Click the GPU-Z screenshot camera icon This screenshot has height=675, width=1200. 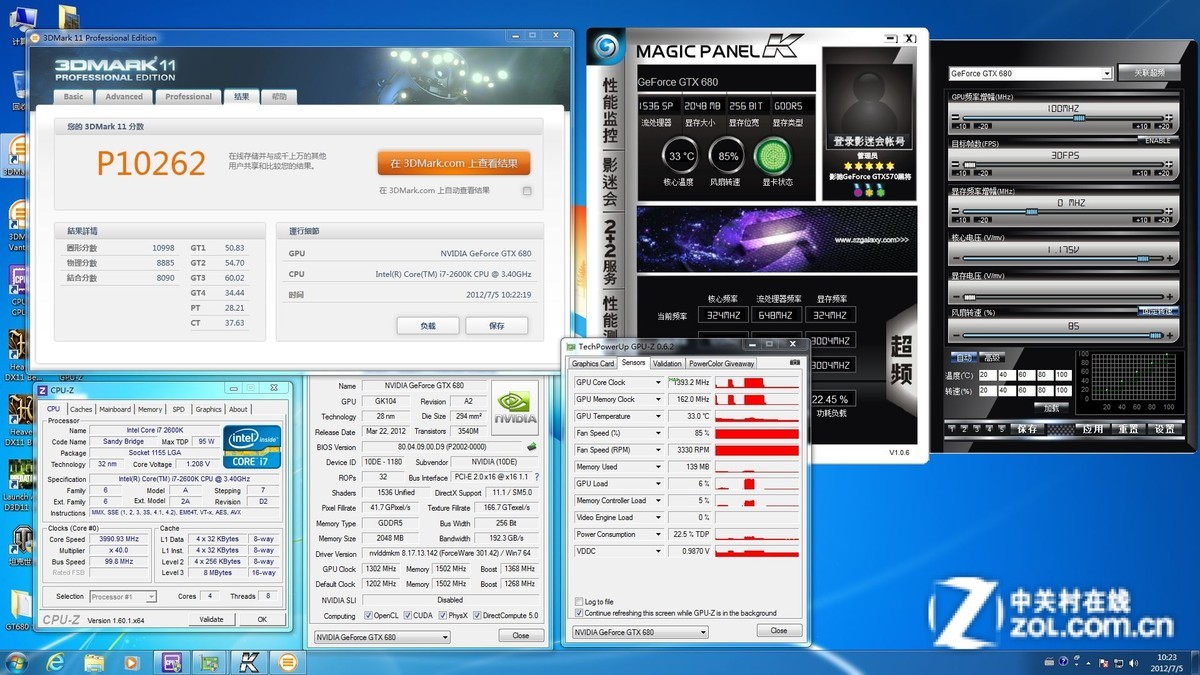(795, 363)
